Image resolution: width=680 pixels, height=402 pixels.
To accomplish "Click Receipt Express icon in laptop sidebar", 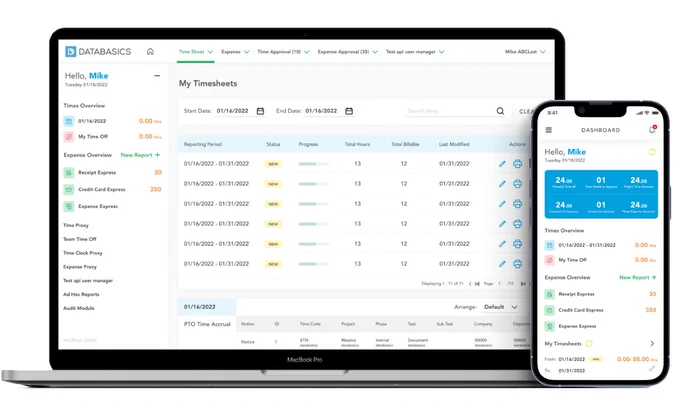I will [69, 173].
